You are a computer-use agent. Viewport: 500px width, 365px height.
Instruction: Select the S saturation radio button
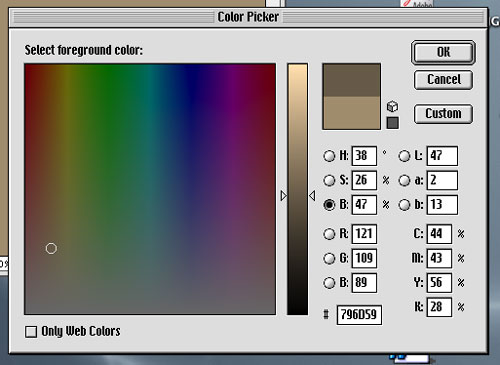click(x=329, y=180)
